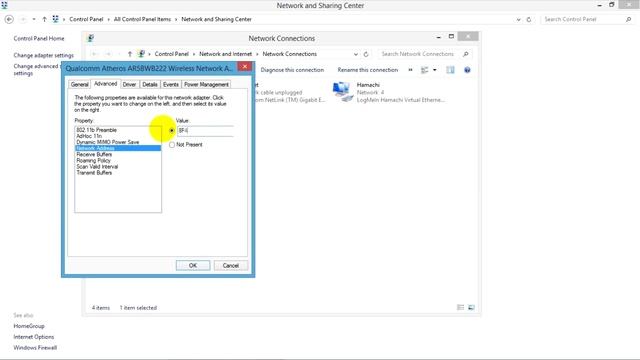Switch to details view icon in status bar

click(460, 307)
